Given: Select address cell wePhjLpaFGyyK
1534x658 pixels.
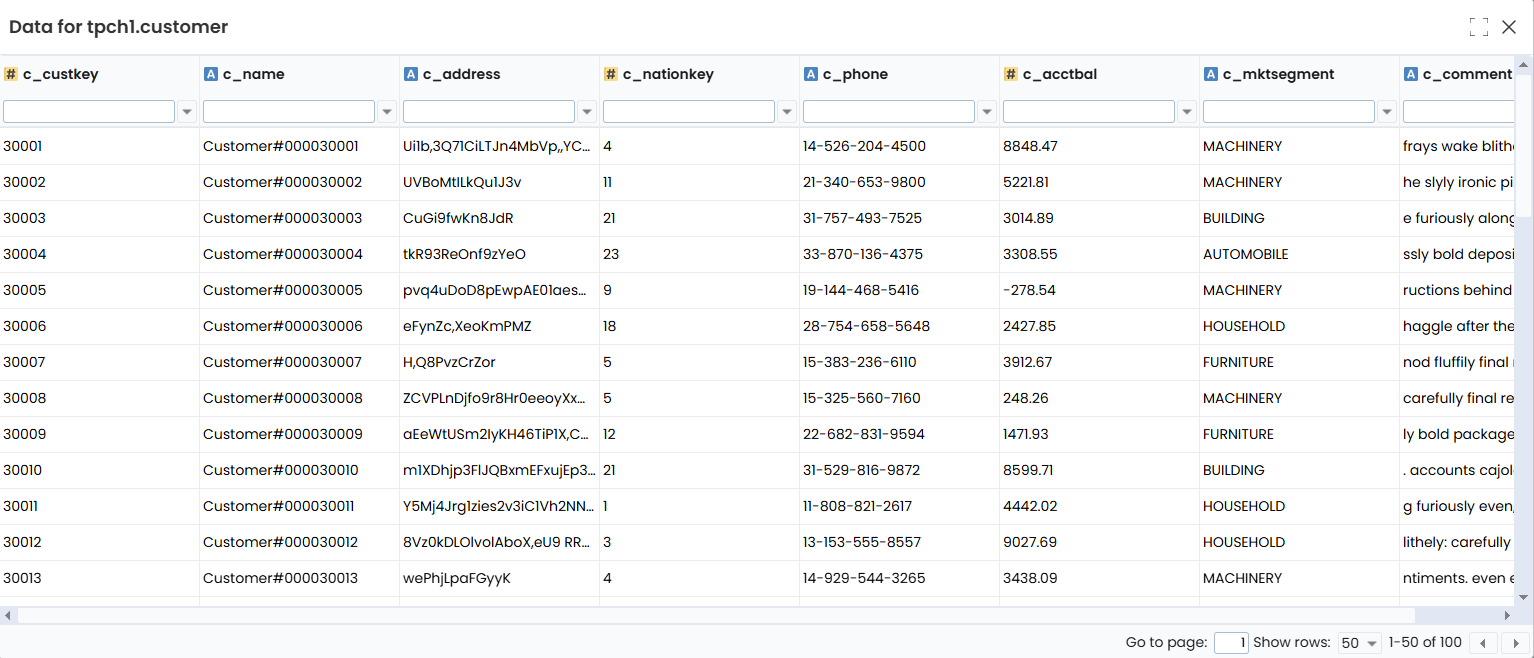Looking at the screenshot, I should pos(500,578).
